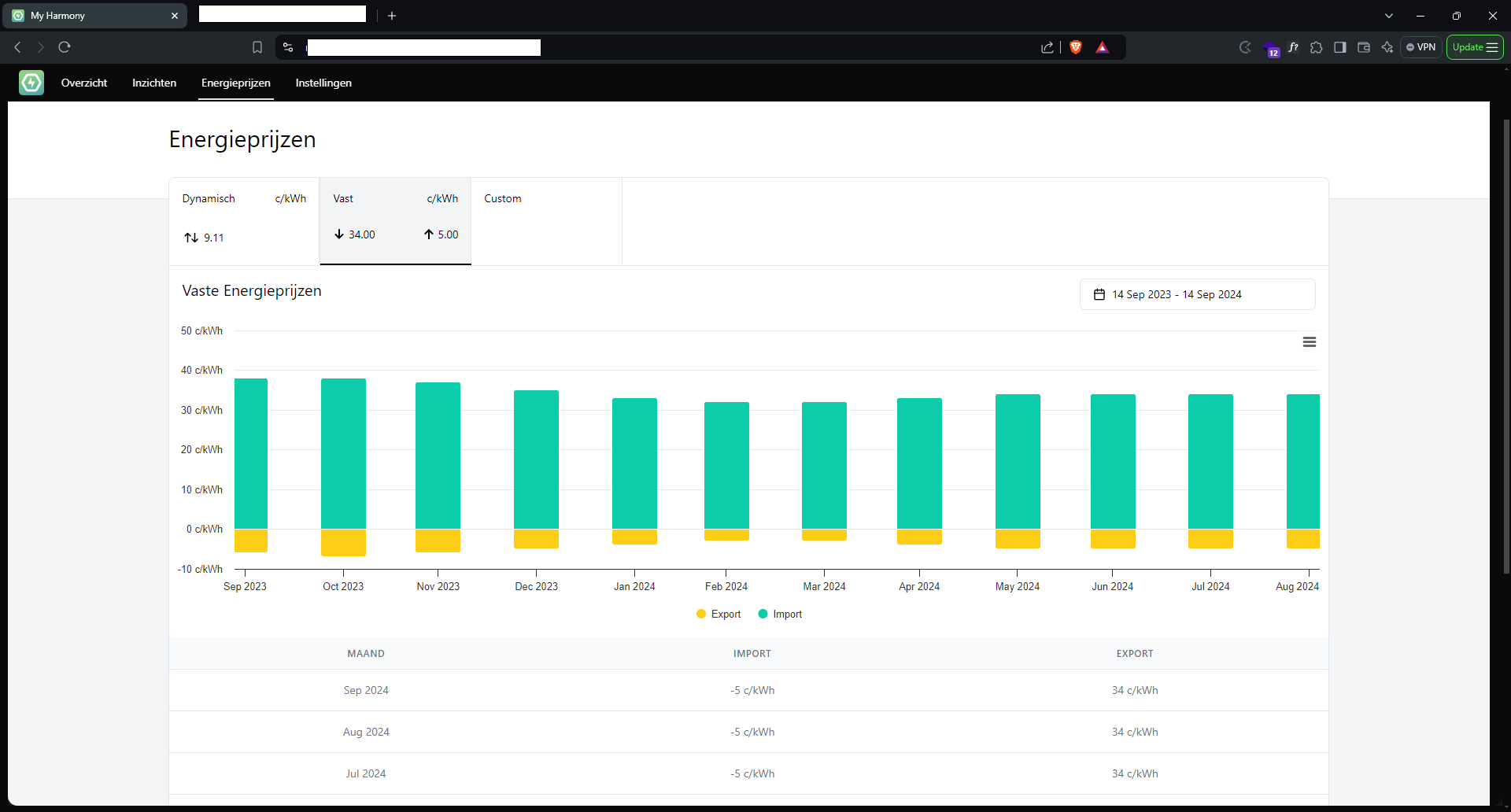Open site settings icon in address bar
The width and height of the screenshot is (1511, 812).
(x=288, y=47)
